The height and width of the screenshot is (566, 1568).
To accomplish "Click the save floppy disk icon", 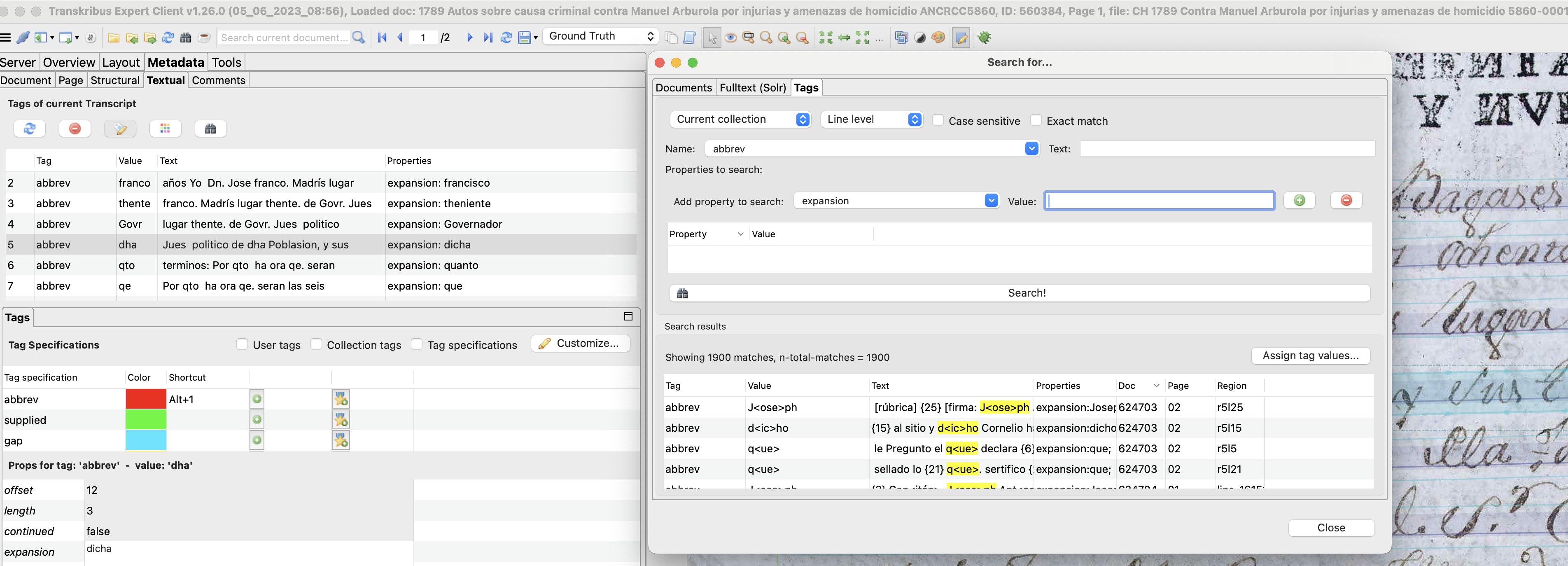I will tap(524, 38).
